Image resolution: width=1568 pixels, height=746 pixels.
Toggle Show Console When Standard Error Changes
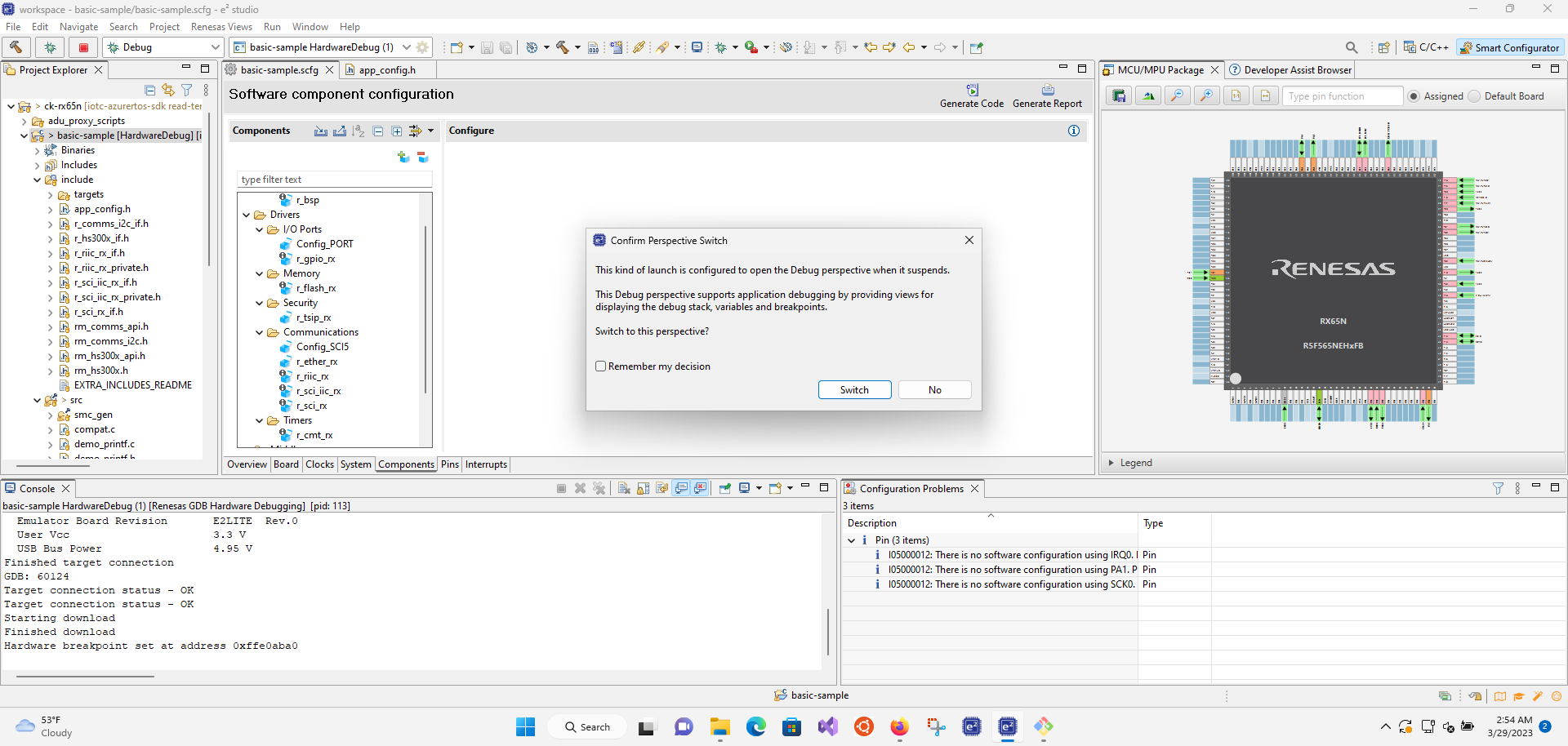tap(700, 488)
